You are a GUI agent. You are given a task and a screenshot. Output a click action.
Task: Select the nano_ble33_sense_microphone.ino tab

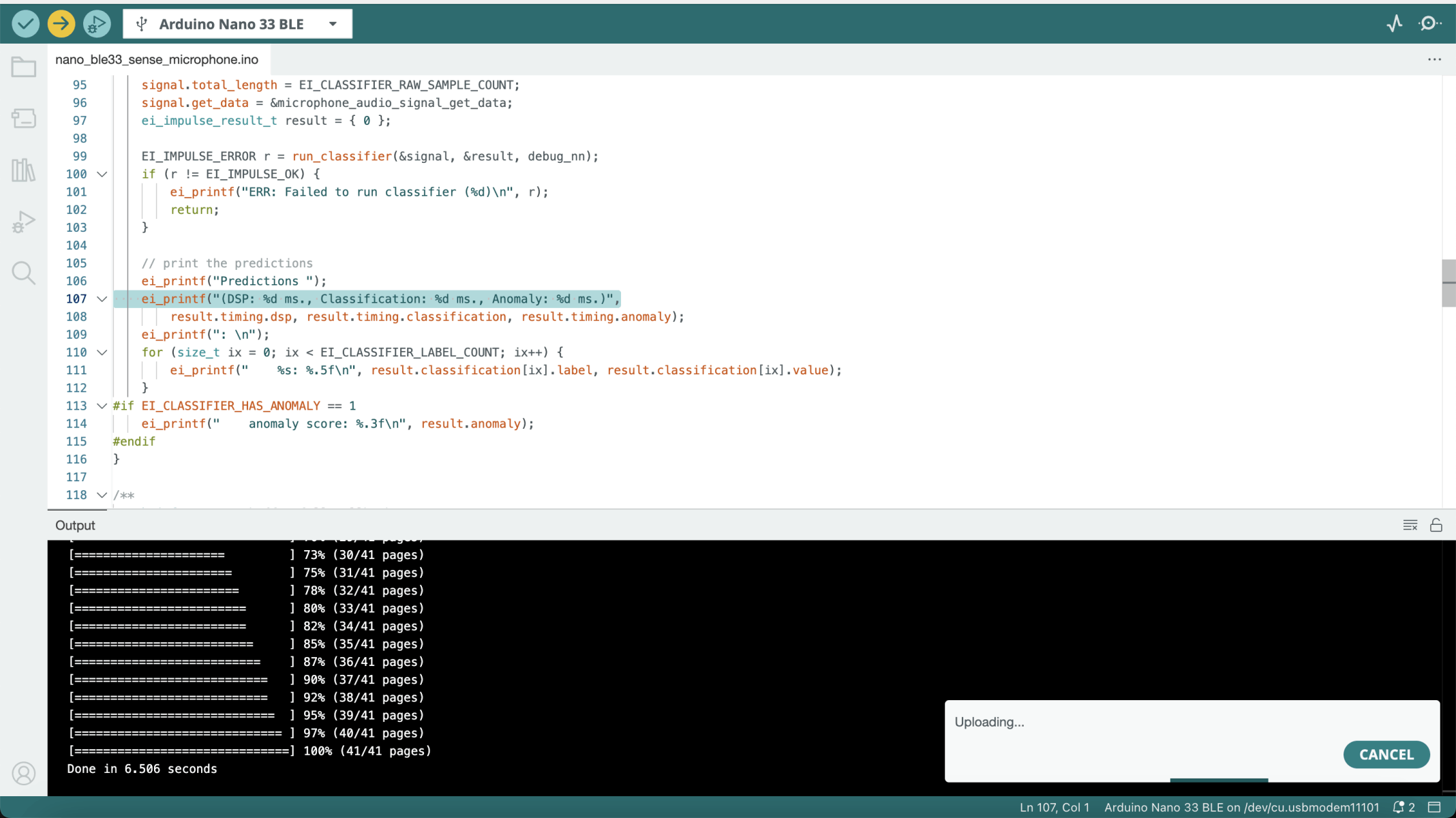coord(157,59)
